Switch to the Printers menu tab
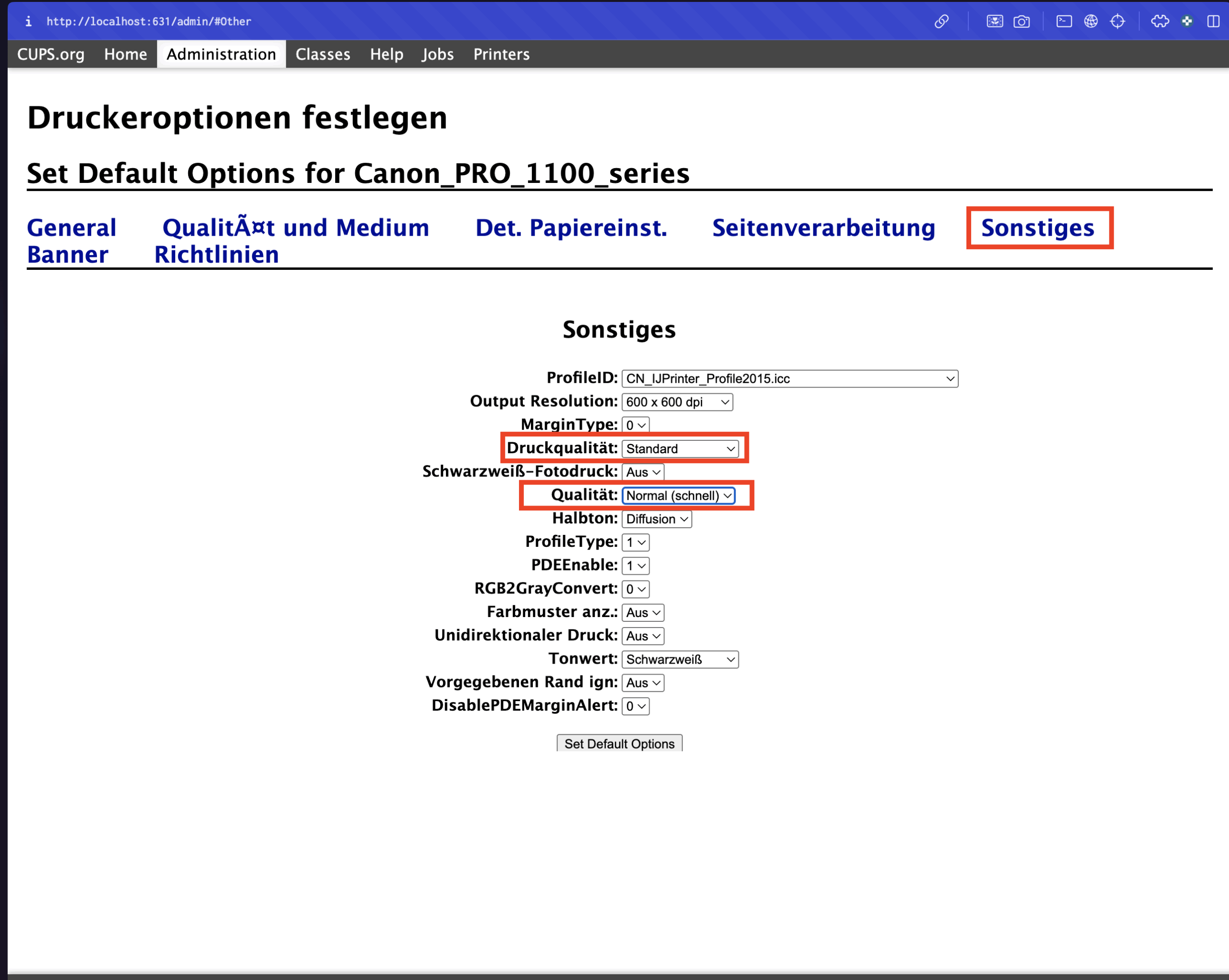 [x=501, y=54]
